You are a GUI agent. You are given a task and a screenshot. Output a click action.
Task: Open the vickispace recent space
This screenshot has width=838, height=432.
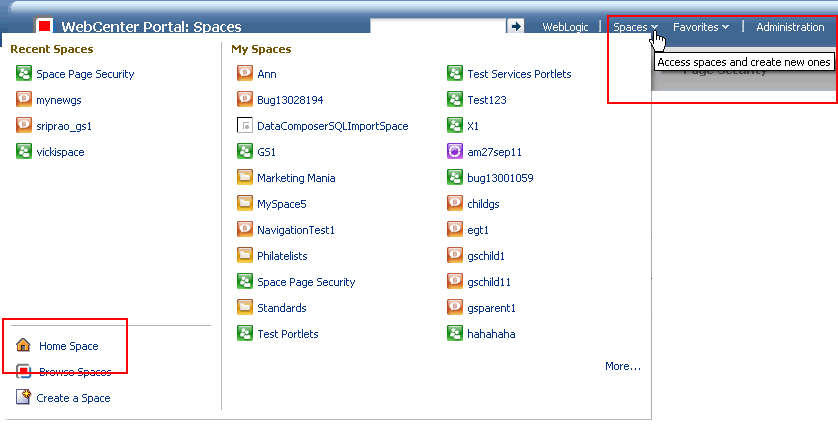click(x=60, y=152)
